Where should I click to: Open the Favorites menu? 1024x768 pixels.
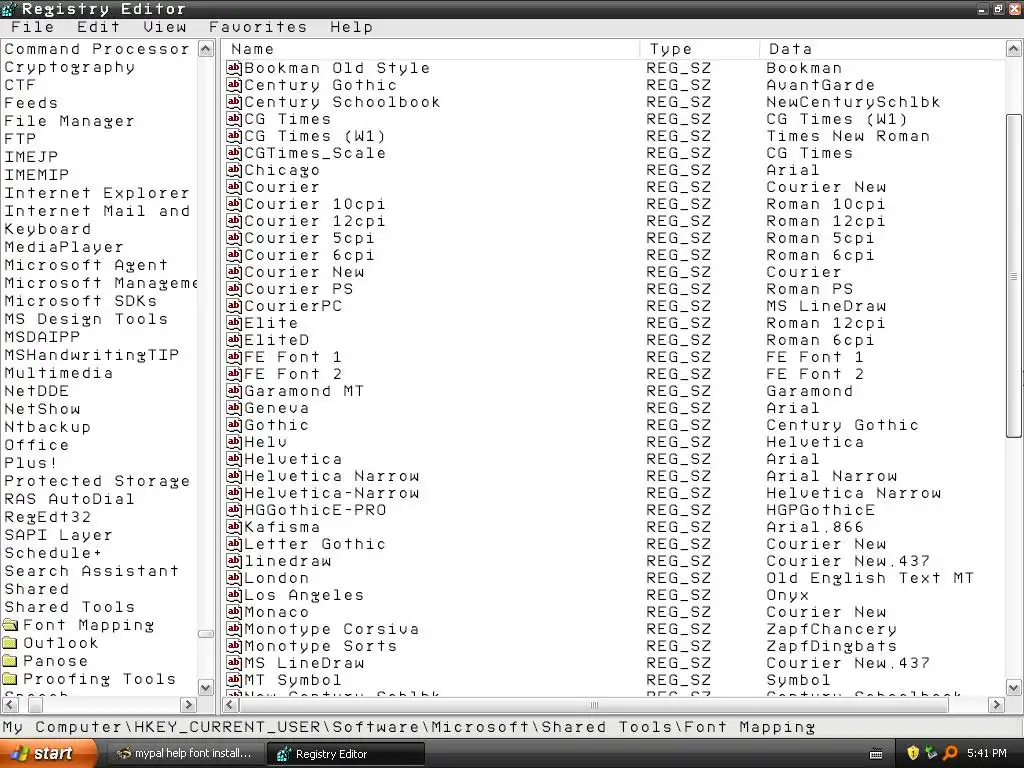(257, 27)
